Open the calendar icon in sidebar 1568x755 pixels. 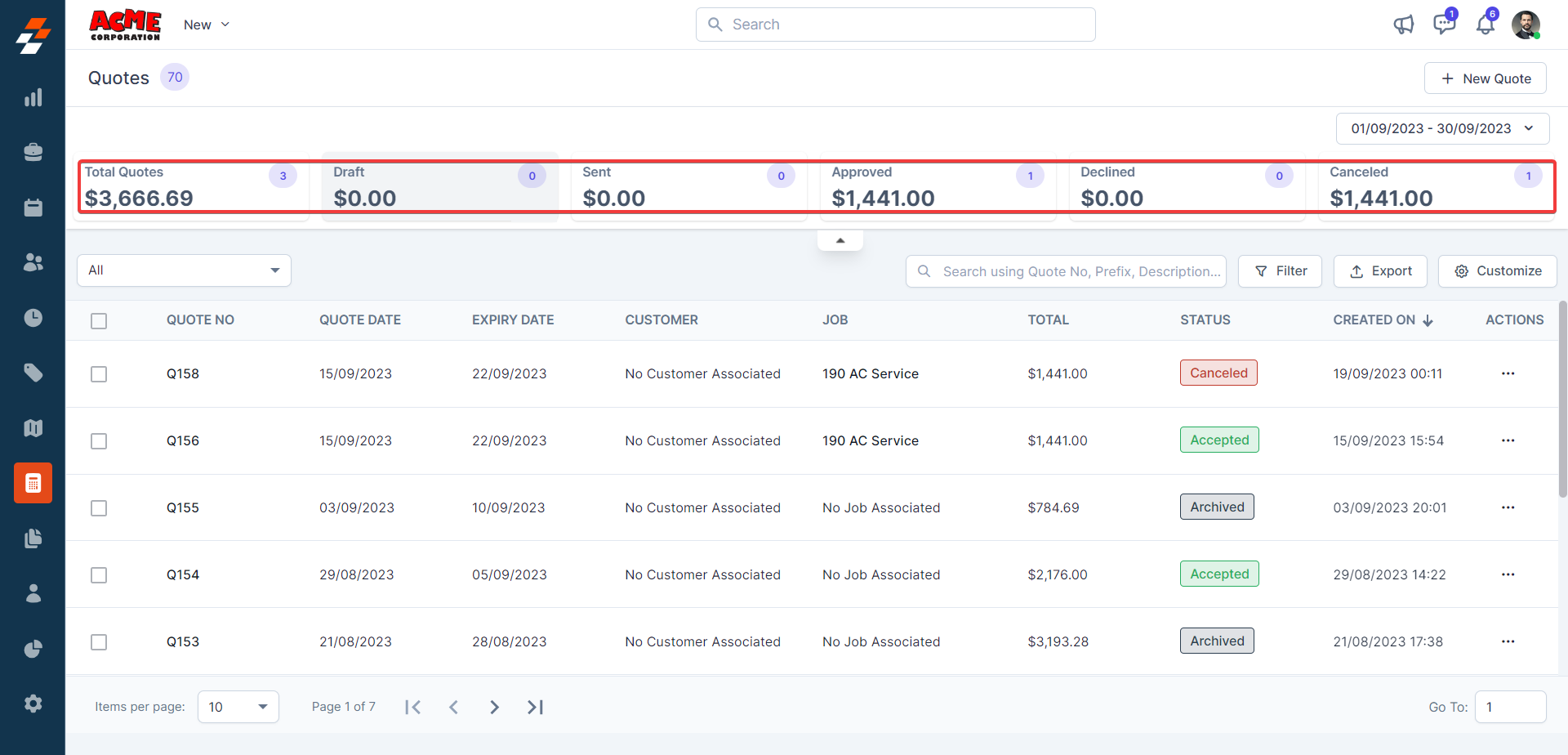(x=33, y=208)
